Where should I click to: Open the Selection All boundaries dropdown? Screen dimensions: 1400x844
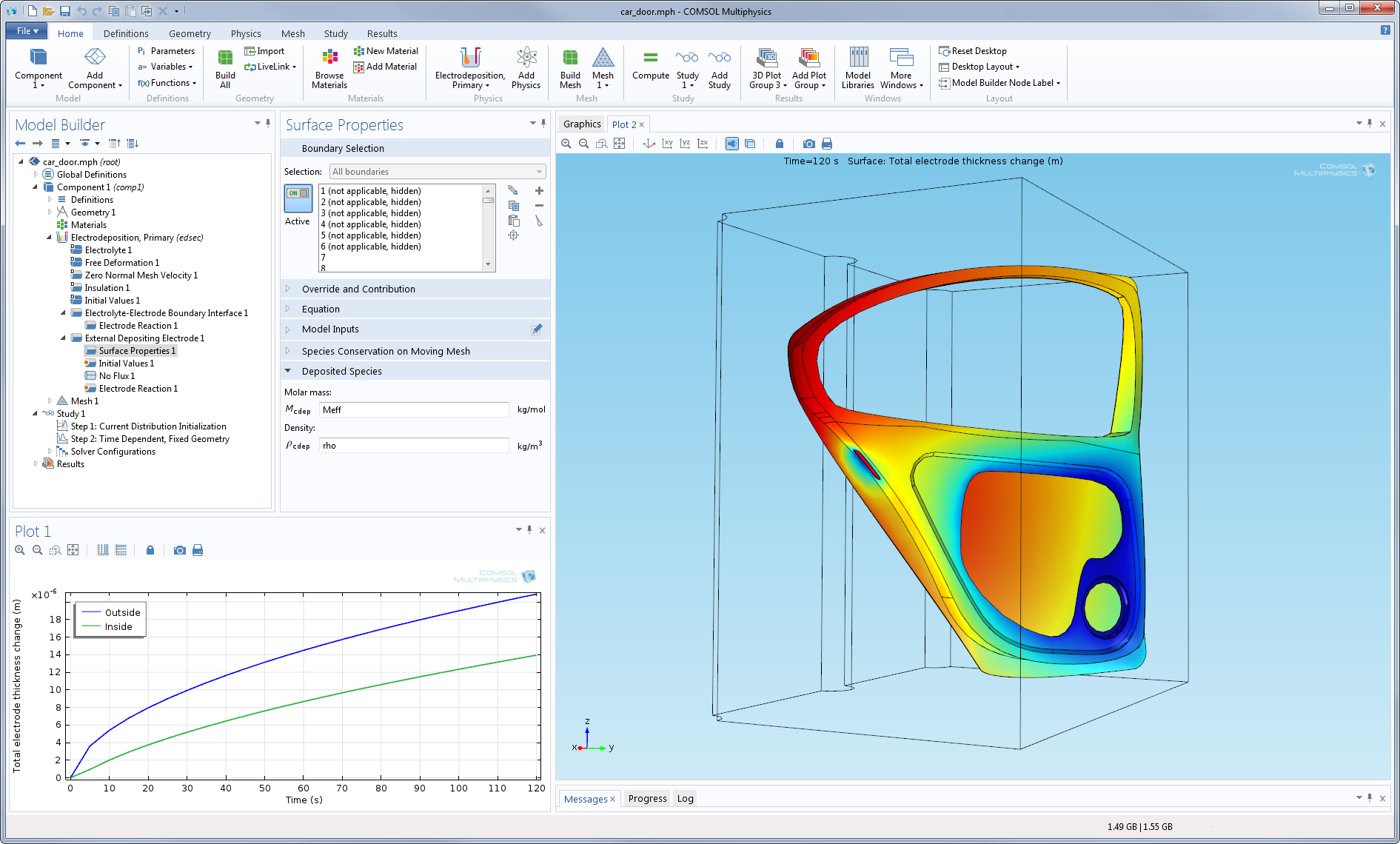point(438,172)
